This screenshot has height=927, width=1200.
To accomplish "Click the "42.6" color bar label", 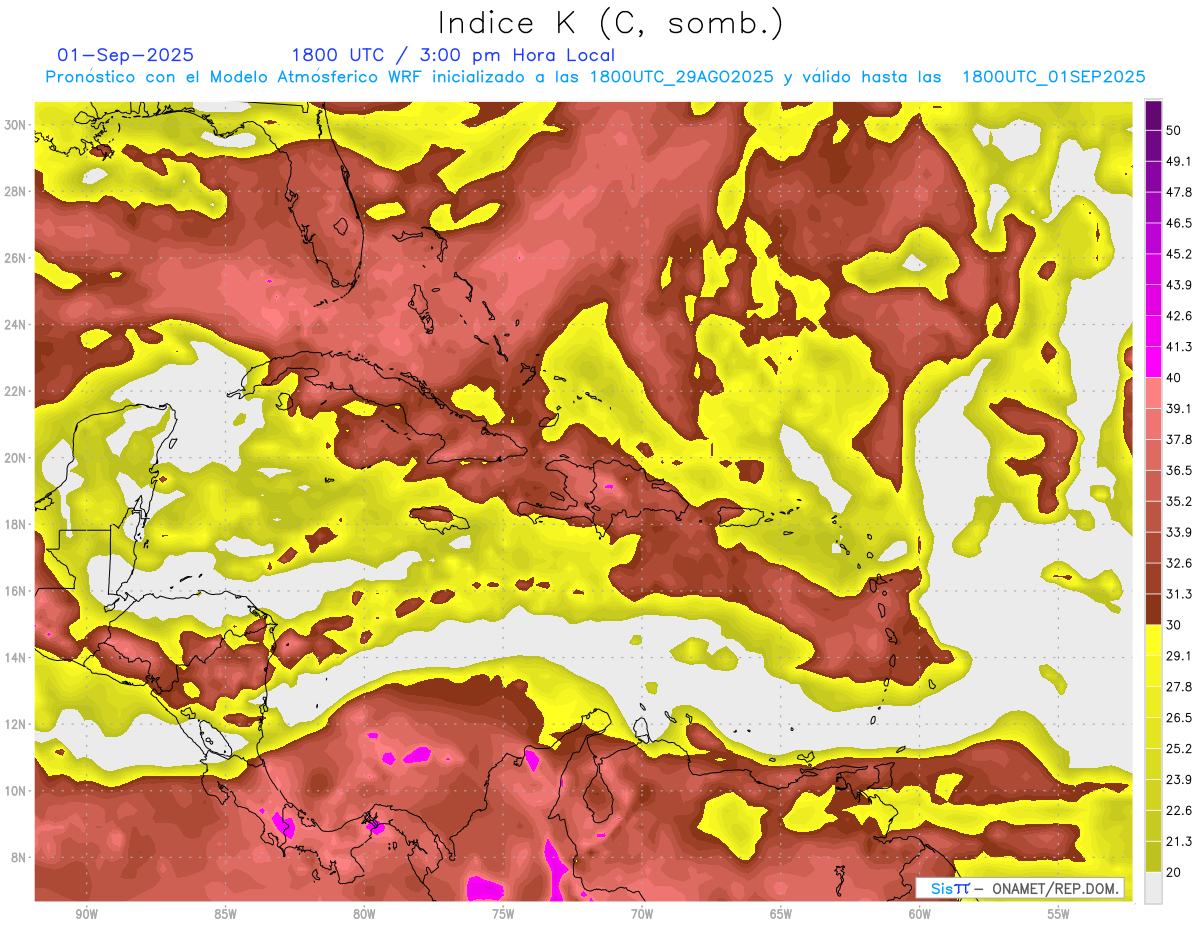I will (1178, 316).
